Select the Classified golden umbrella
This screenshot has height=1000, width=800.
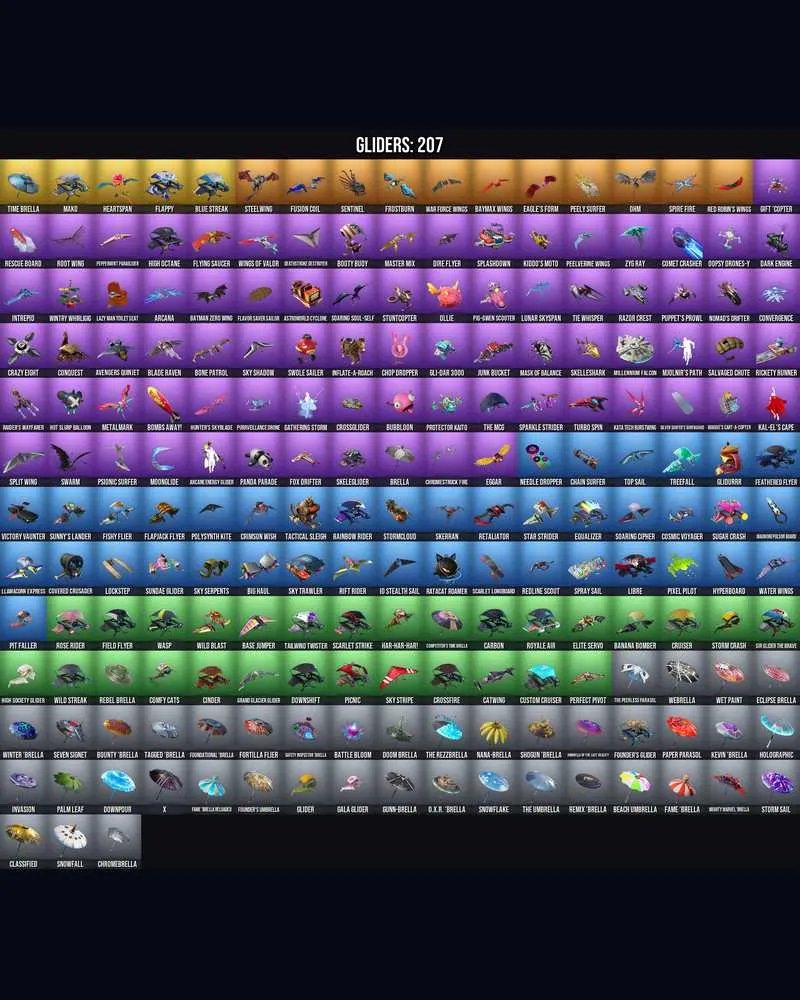(x=24, y=841)
